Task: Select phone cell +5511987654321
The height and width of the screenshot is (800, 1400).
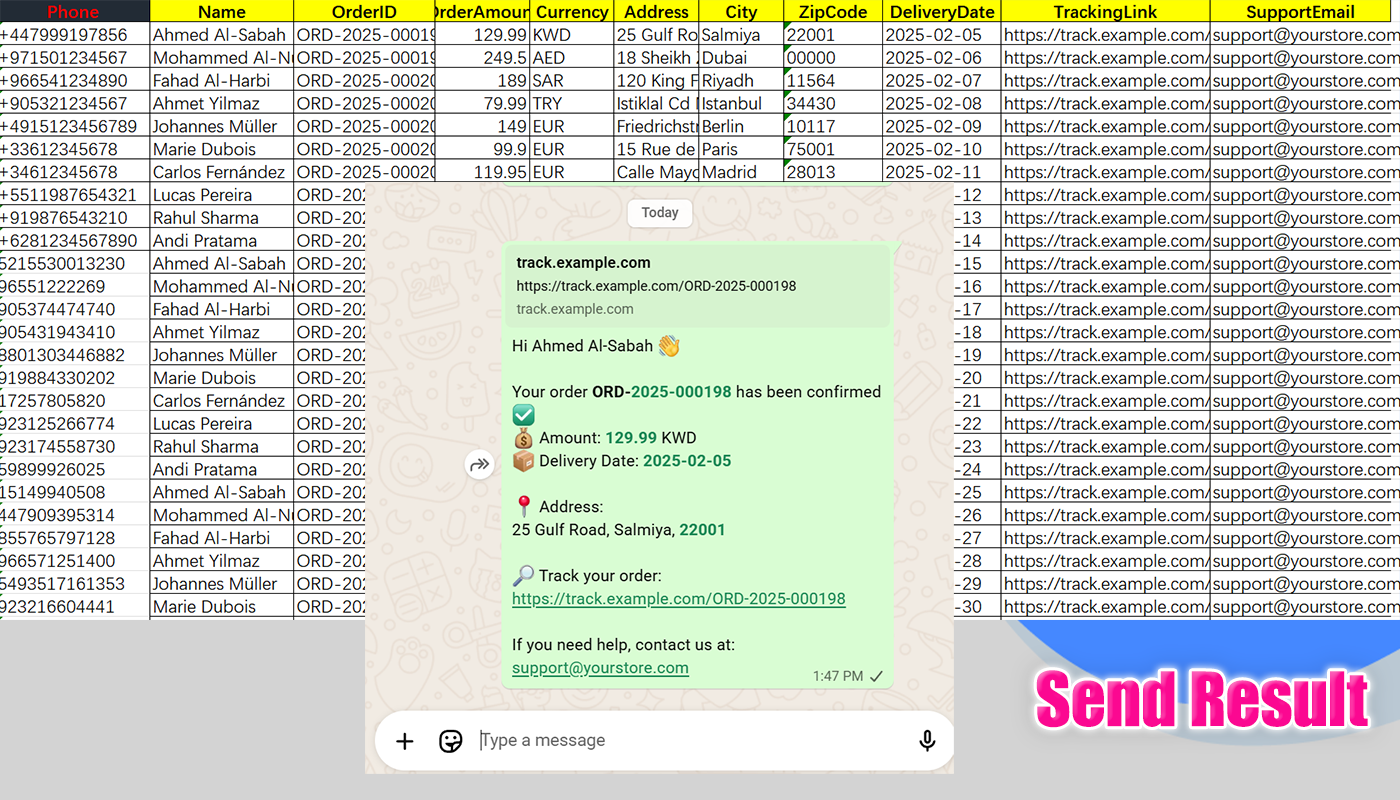Action: tap(74, 195)
